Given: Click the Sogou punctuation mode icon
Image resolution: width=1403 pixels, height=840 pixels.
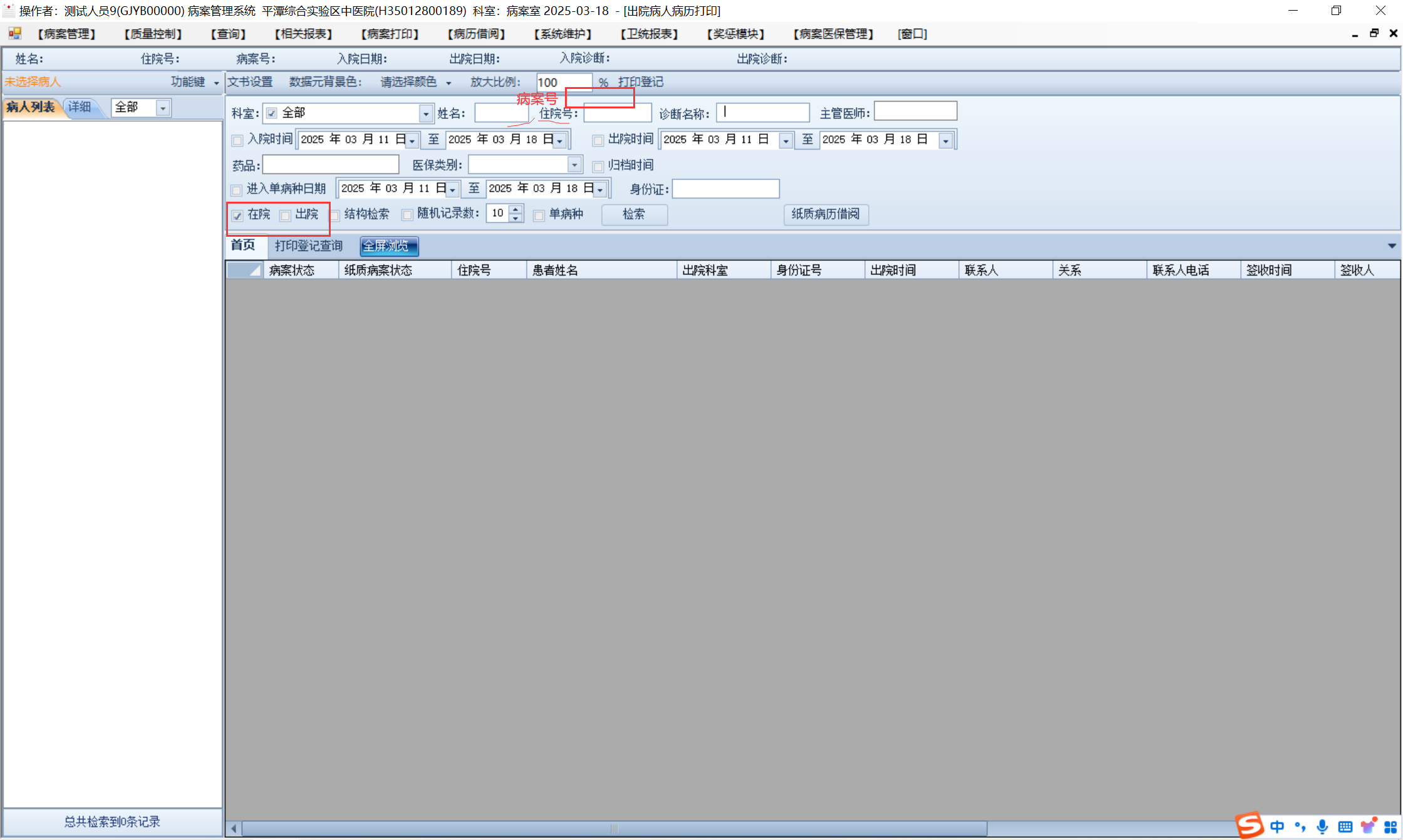Looking at the screenshot, I should (x=1300, y=827).
